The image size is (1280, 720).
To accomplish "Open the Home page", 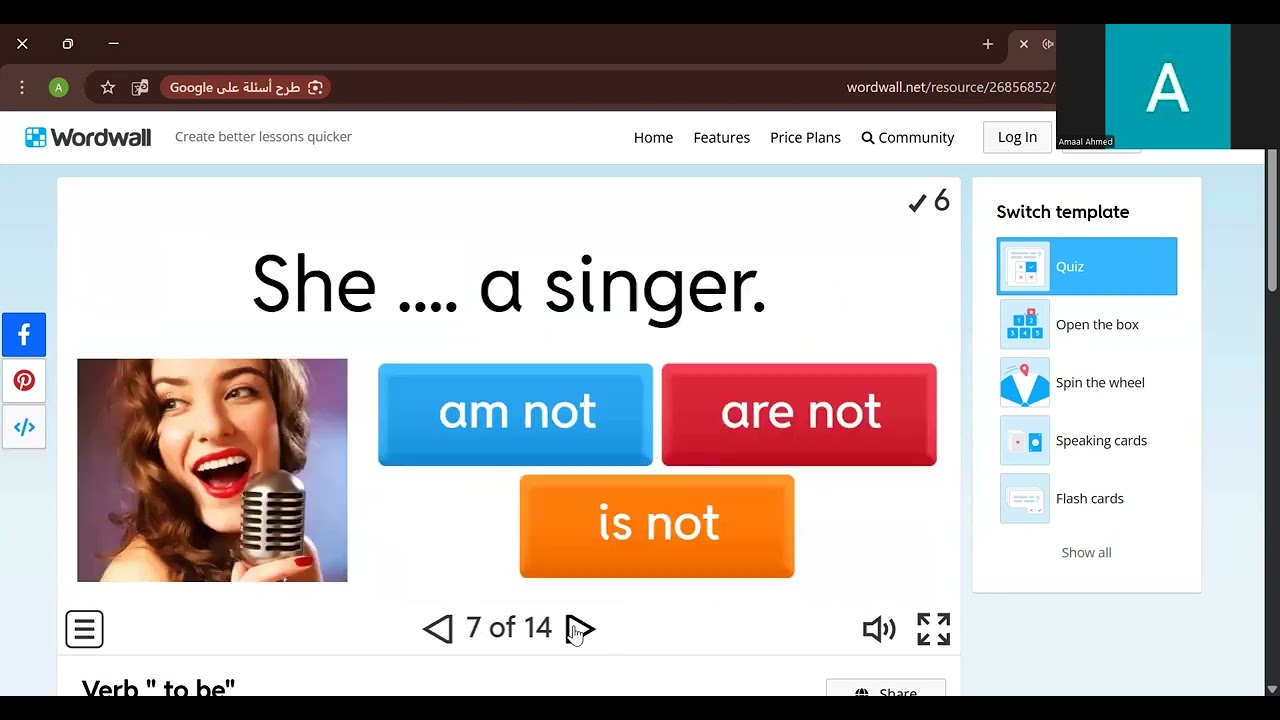I will point(653,138).
